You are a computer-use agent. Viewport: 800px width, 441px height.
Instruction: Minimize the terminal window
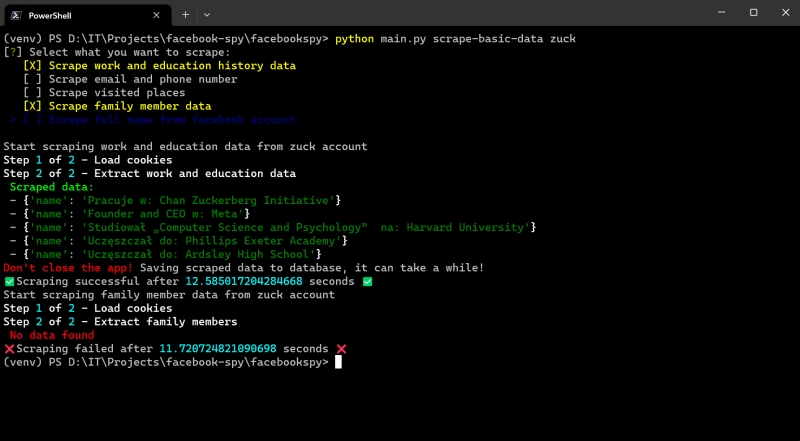[721, 13]
